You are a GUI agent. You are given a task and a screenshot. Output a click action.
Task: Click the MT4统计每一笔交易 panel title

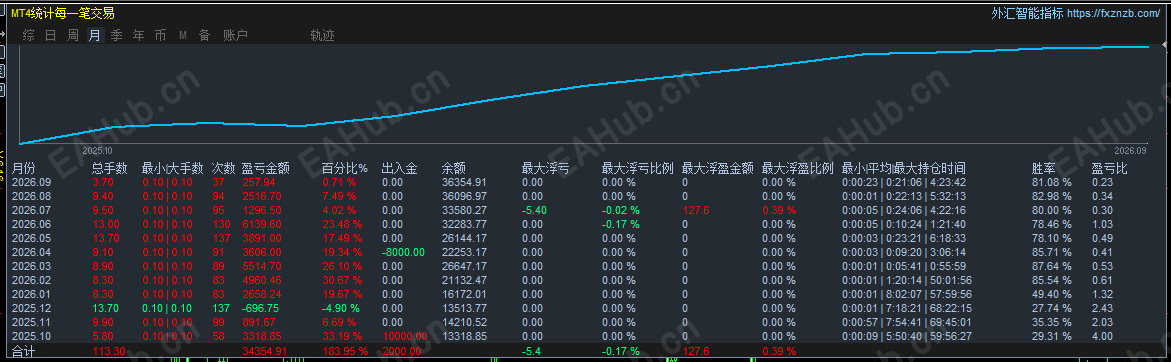click(x=63, y=13)
